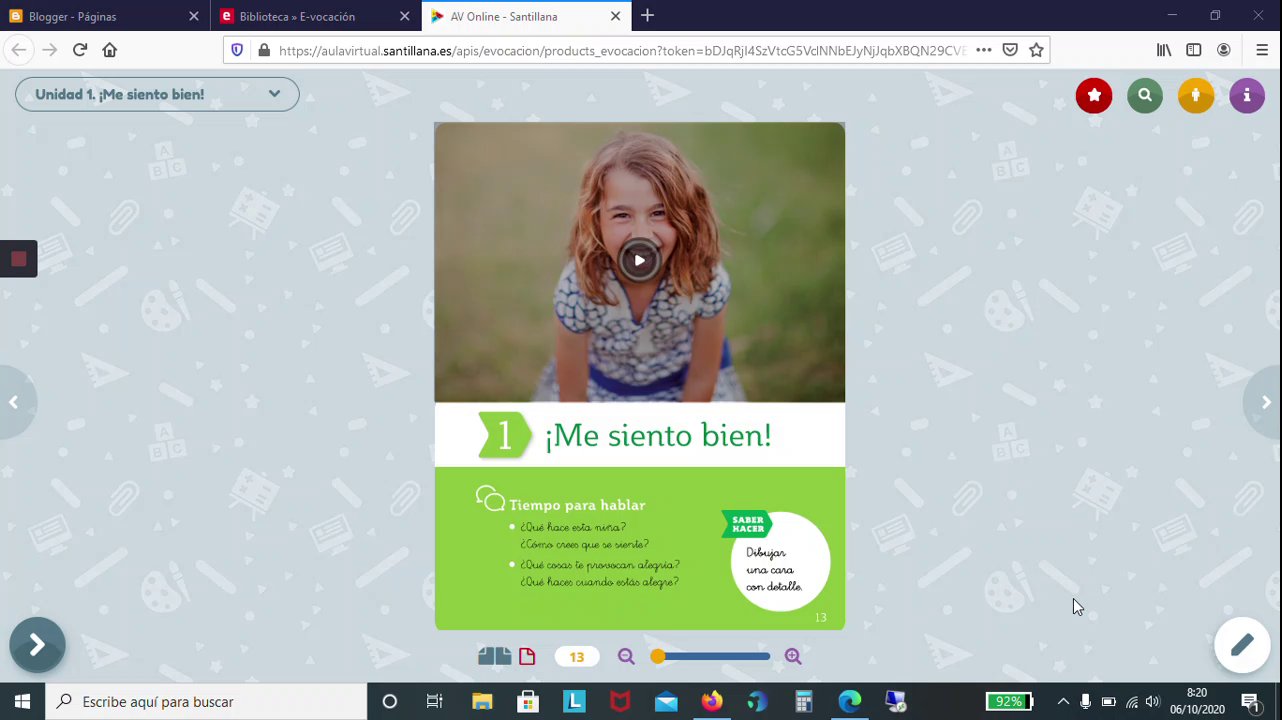
Task: Click the zoom level slider handle
Action: pos(657,657)
